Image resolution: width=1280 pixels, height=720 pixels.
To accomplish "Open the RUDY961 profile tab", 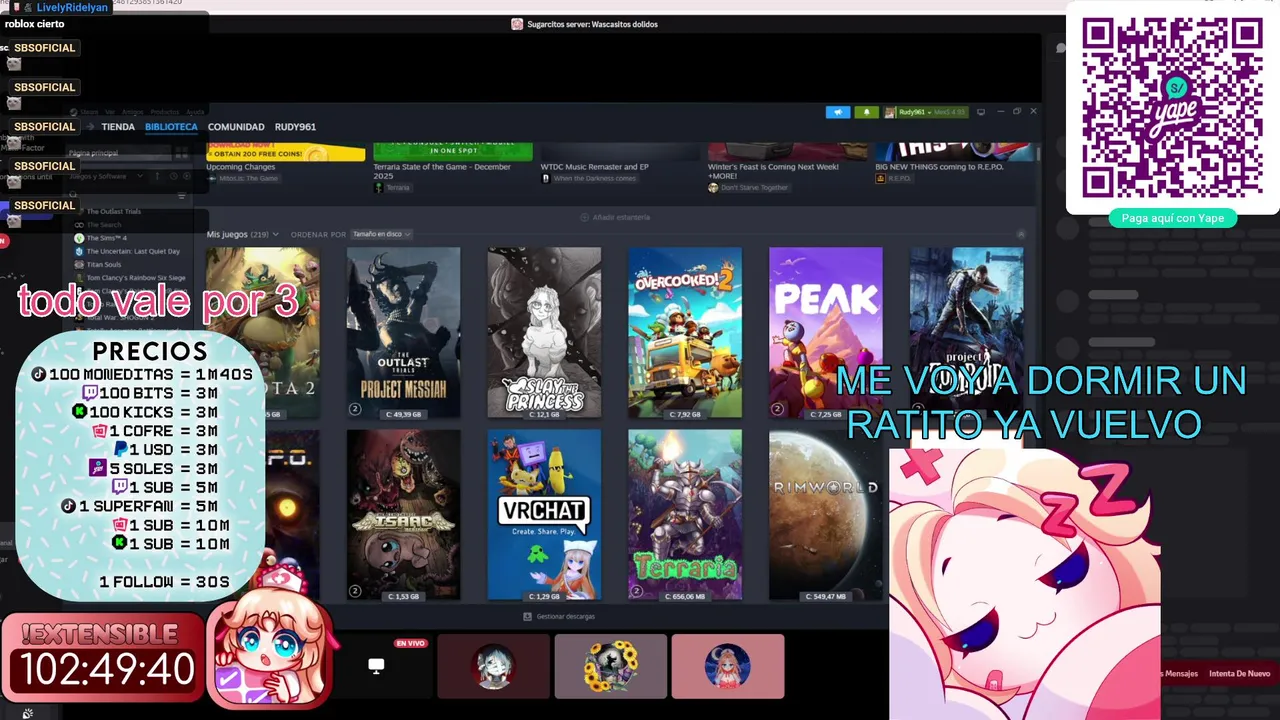I will click(x=295, y=127).
